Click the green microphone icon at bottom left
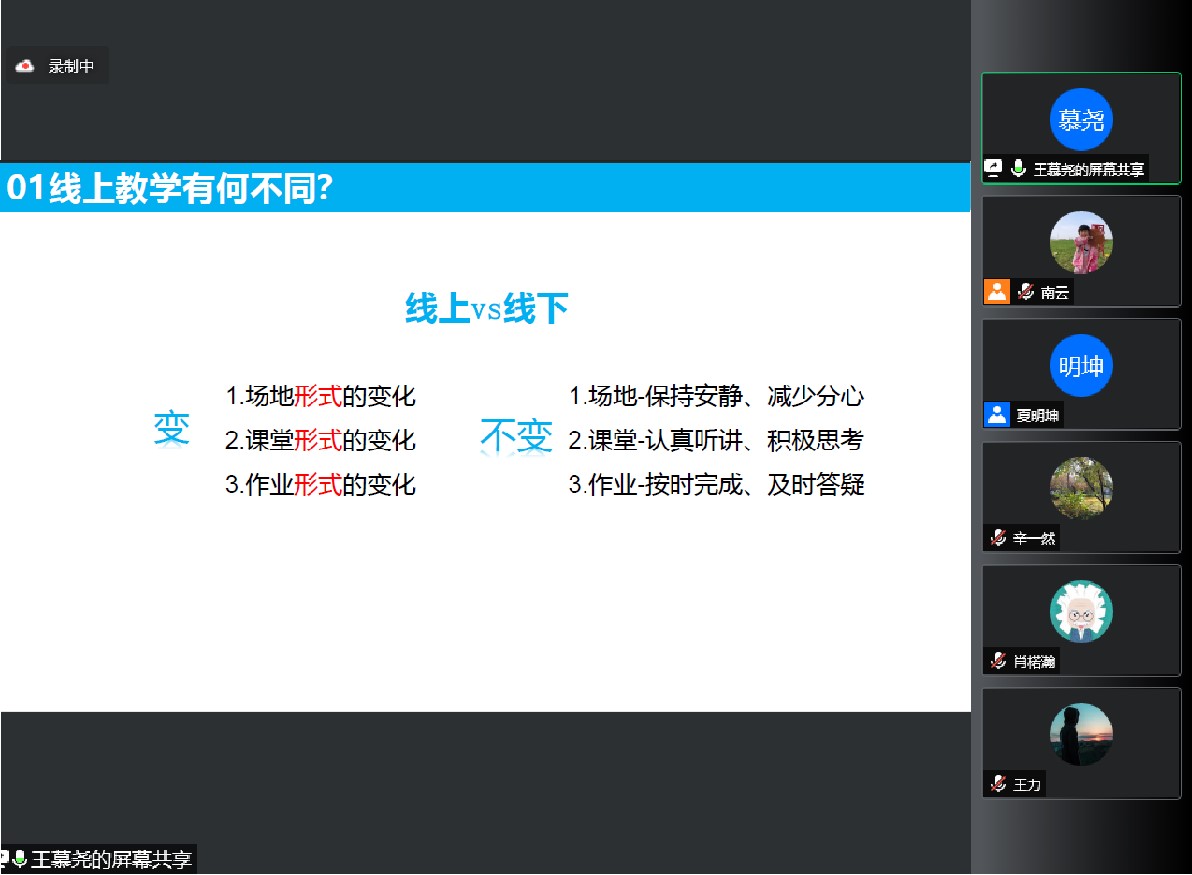1192x875 pixels. [x=19, y=860]
